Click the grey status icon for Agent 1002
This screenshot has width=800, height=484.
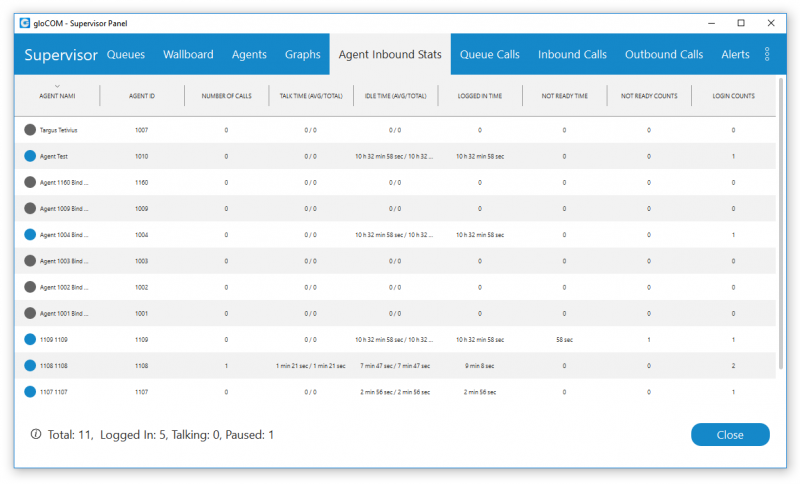click(30, 287)
